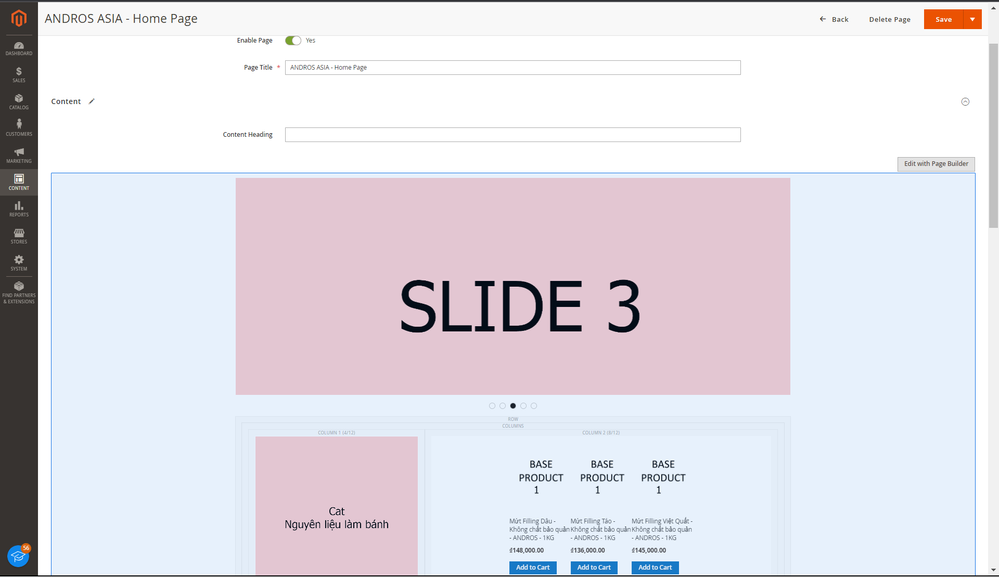Viewport: 999px width, 578px height.
Task: Open the Marketing sidebar menu
Action: pyautogui.click(x=19, y=155)
